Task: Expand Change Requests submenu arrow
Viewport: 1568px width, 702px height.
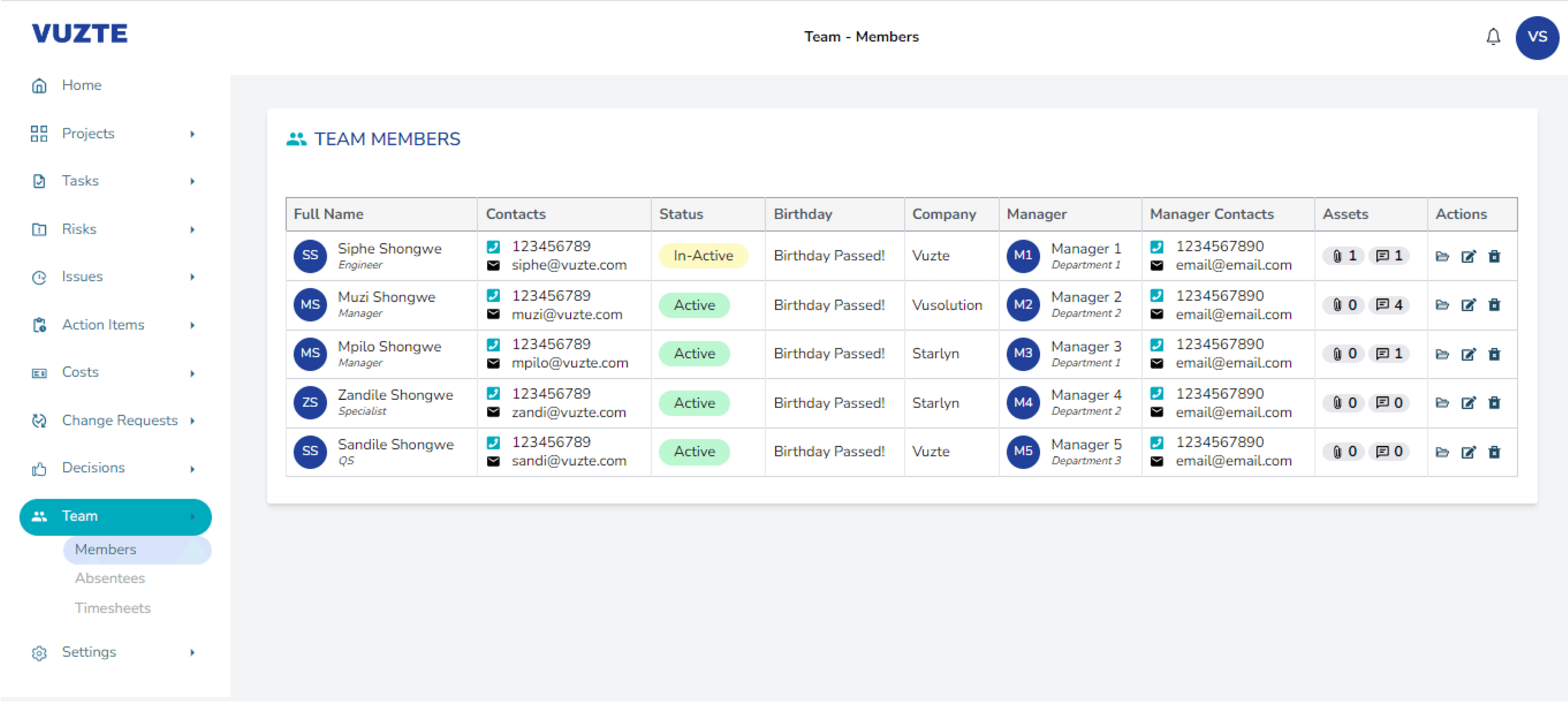Action: coord(192,421)
